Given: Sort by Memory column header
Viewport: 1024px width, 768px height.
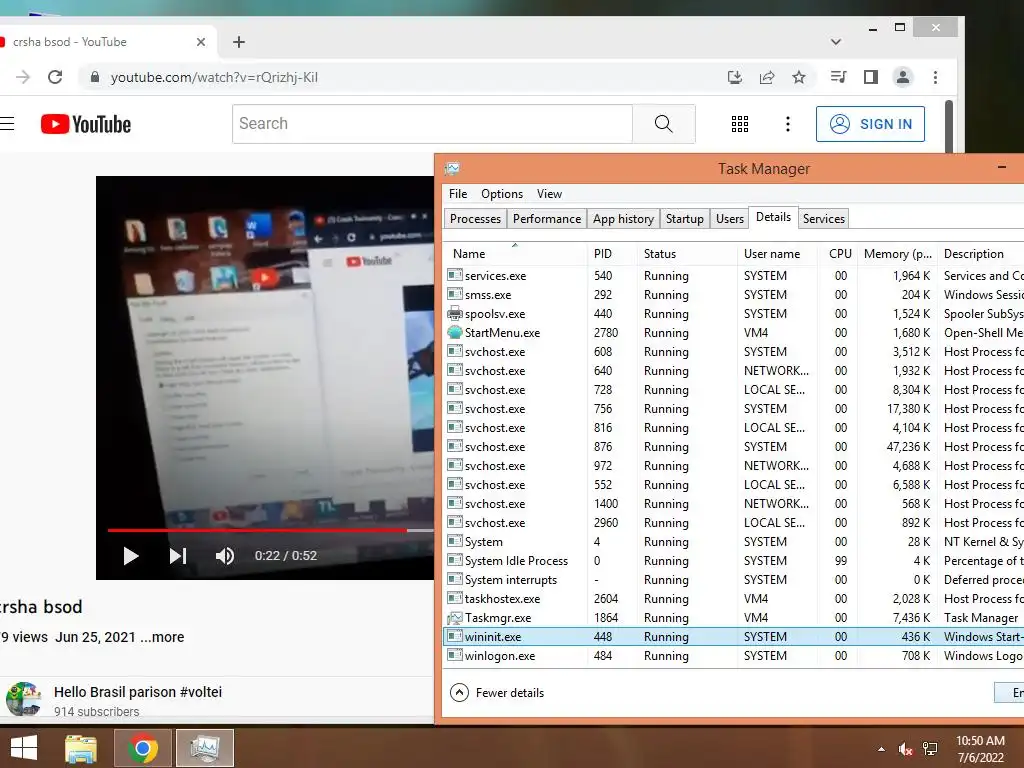Looking at the screenshot, I should tap(897, 253).
